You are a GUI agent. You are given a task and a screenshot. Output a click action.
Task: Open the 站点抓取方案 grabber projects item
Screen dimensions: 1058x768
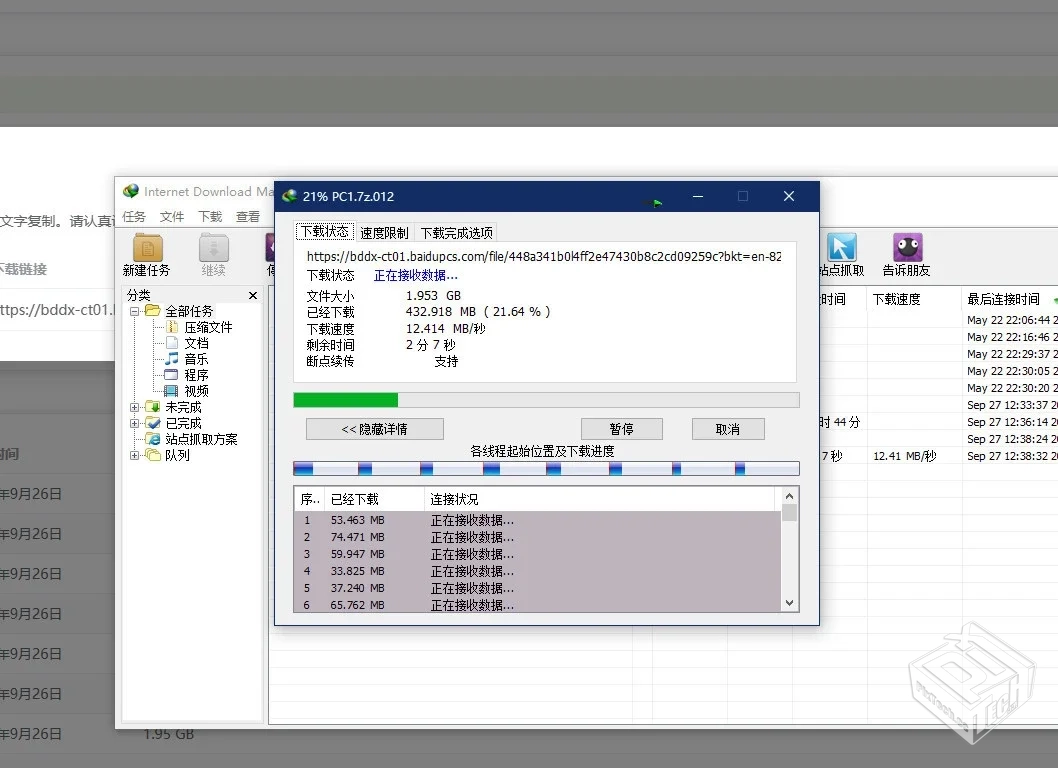(x=201, y=439)
